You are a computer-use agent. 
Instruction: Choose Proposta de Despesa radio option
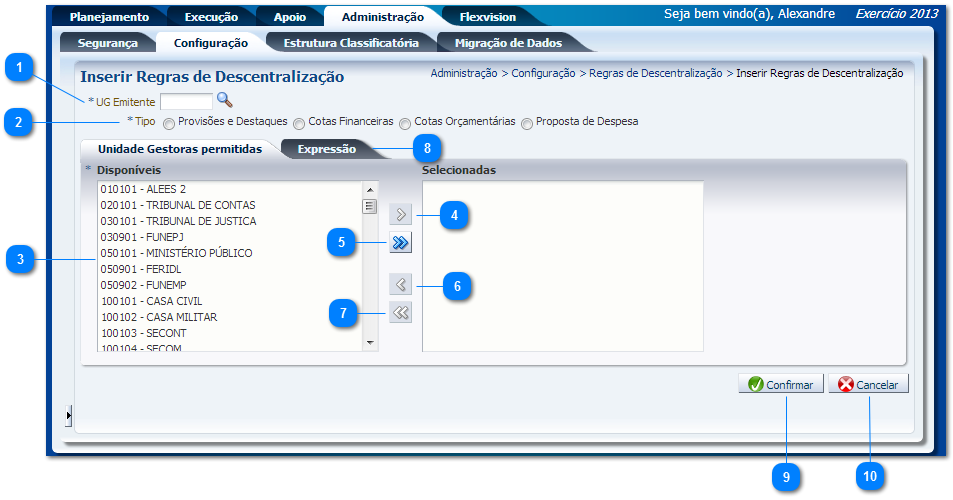coord(527,123)
